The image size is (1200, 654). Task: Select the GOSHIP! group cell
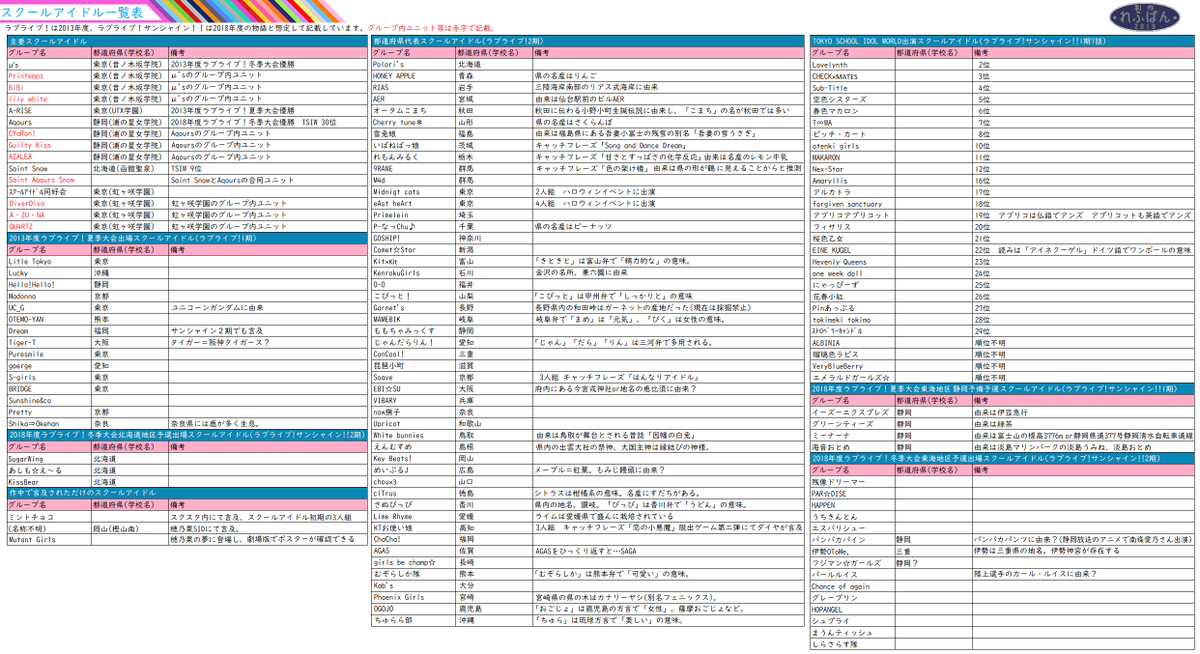click(x=413, y=237)
